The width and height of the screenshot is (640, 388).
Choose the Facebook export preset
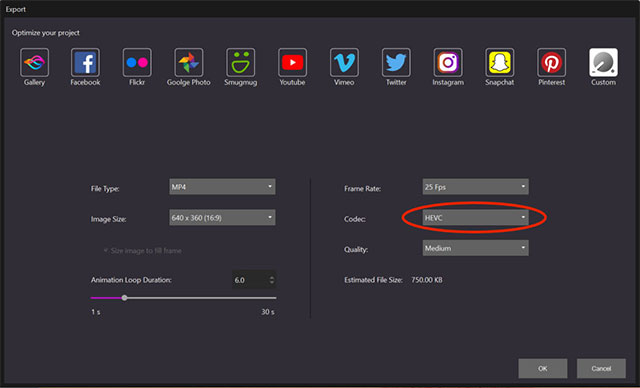85,62
